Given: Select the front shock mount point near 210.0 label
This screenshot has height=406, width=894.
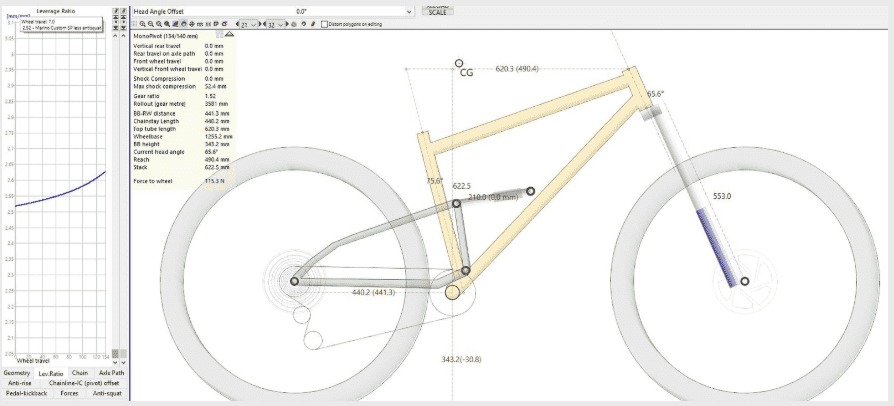Looking at the screenshot, I should (x=530, y=191).
